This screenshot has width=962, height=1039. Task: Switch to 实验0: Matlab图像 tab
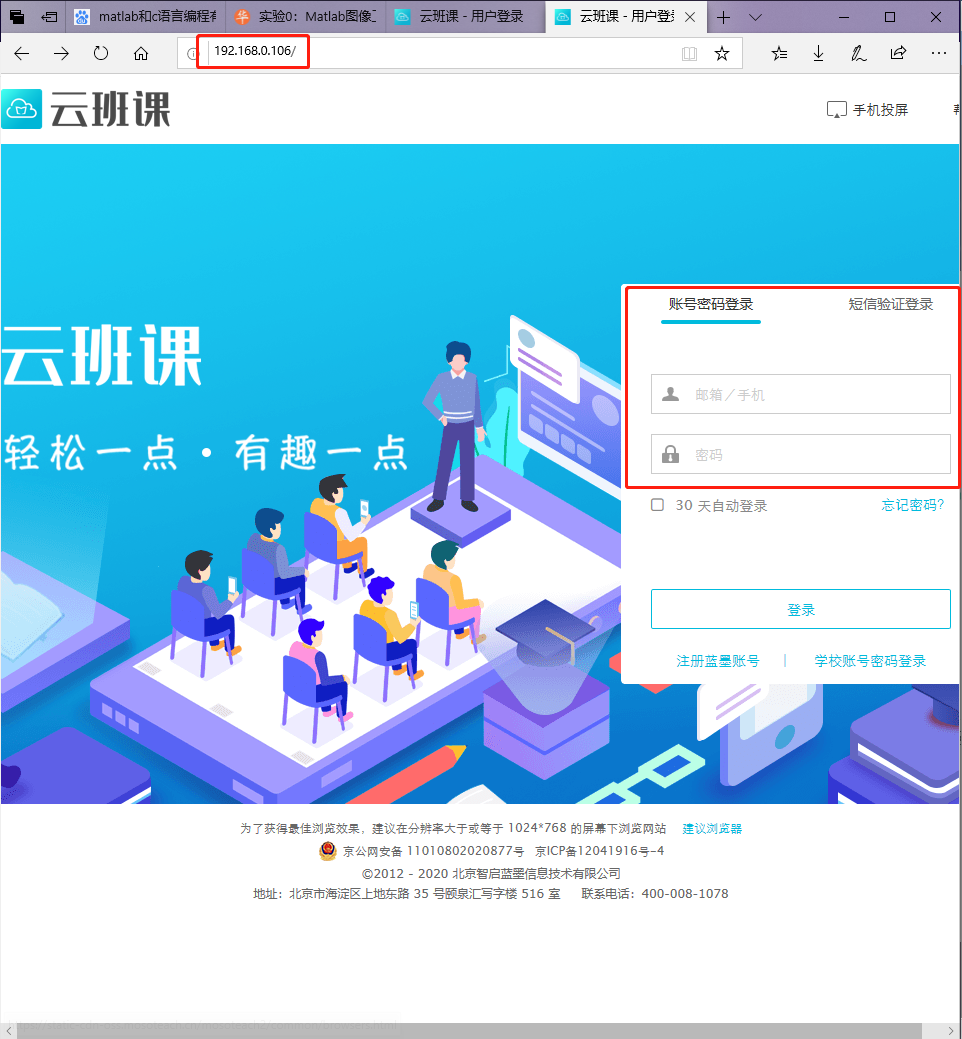pos(306,17)
